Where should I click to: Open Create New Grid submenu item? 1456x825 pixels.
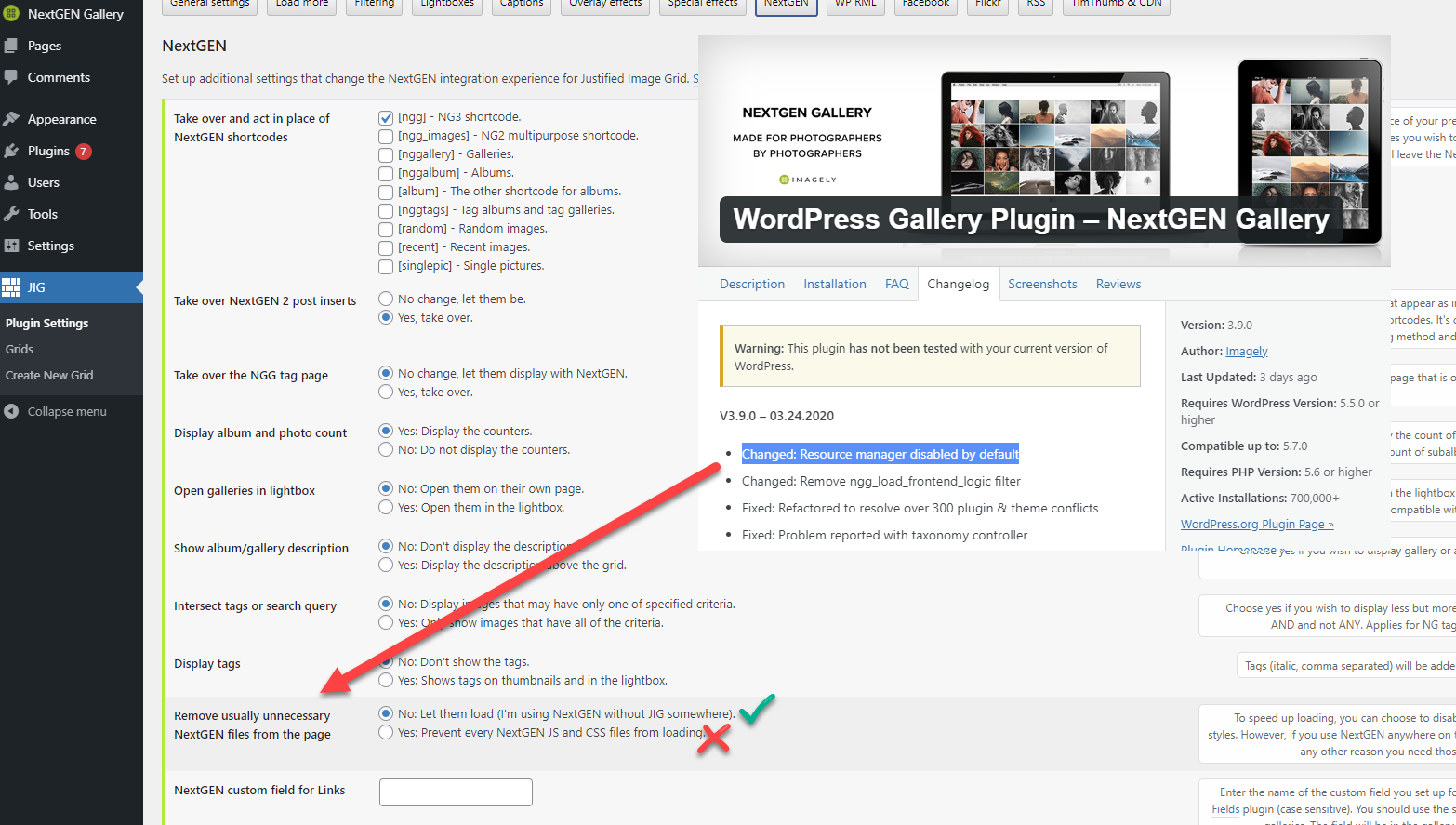(x=49, y=376)
